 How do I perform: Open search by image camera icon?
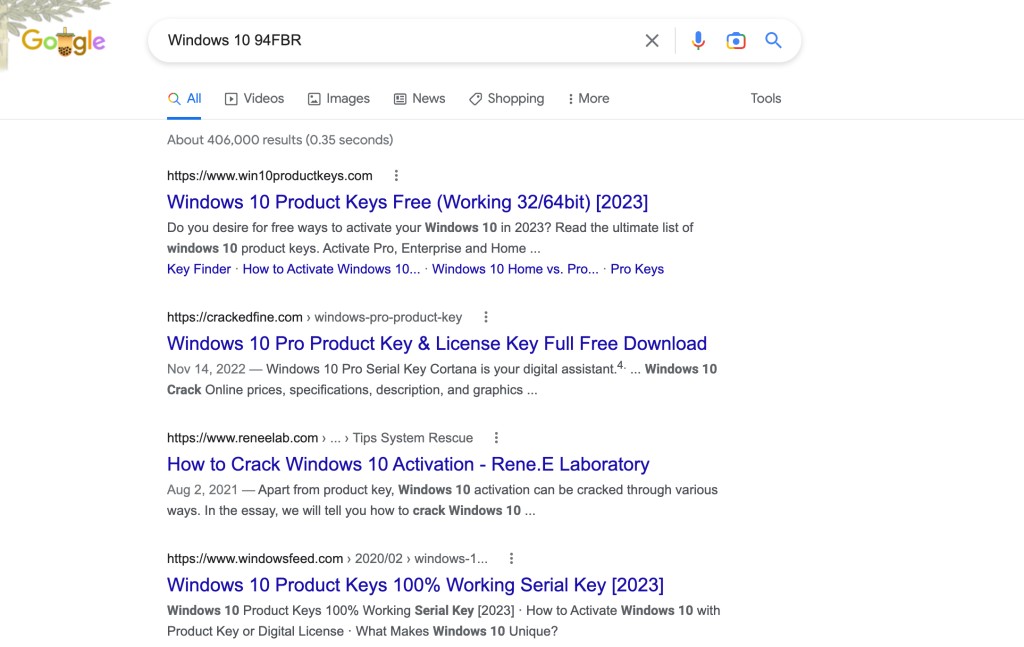click(x=736, y=40)
